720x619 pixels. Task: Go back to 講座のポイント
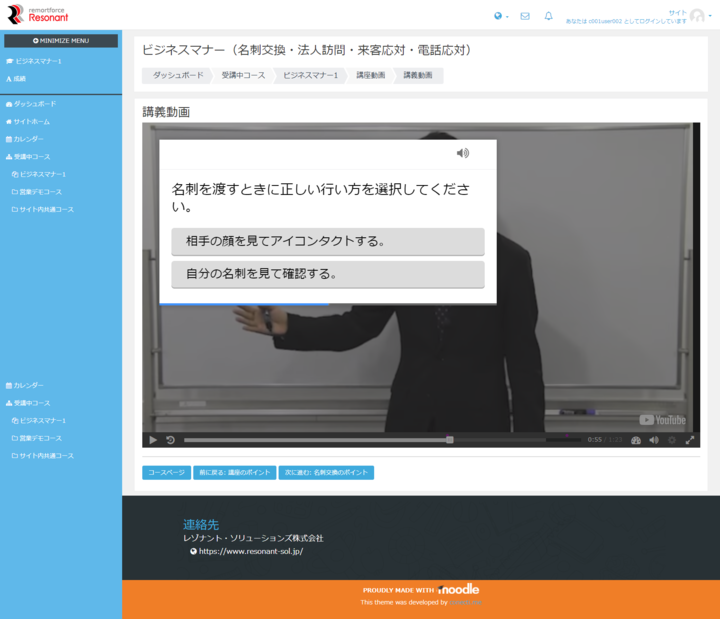tap(235, 473)
